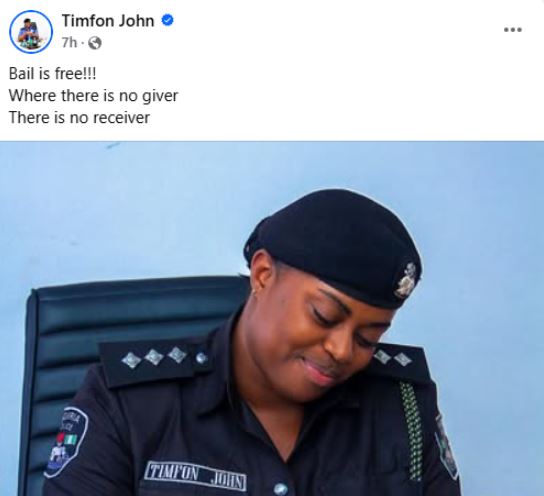Image resolution: width=544 pixels, height=496 pixels.
Task: Click the TIMFON JOHN name tag in photo
Action: point(195,476)
